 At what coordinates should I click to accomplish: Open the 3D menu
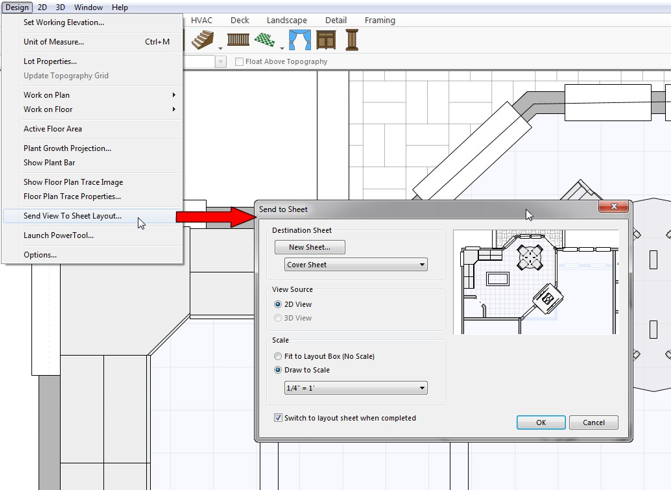(60, 7)
